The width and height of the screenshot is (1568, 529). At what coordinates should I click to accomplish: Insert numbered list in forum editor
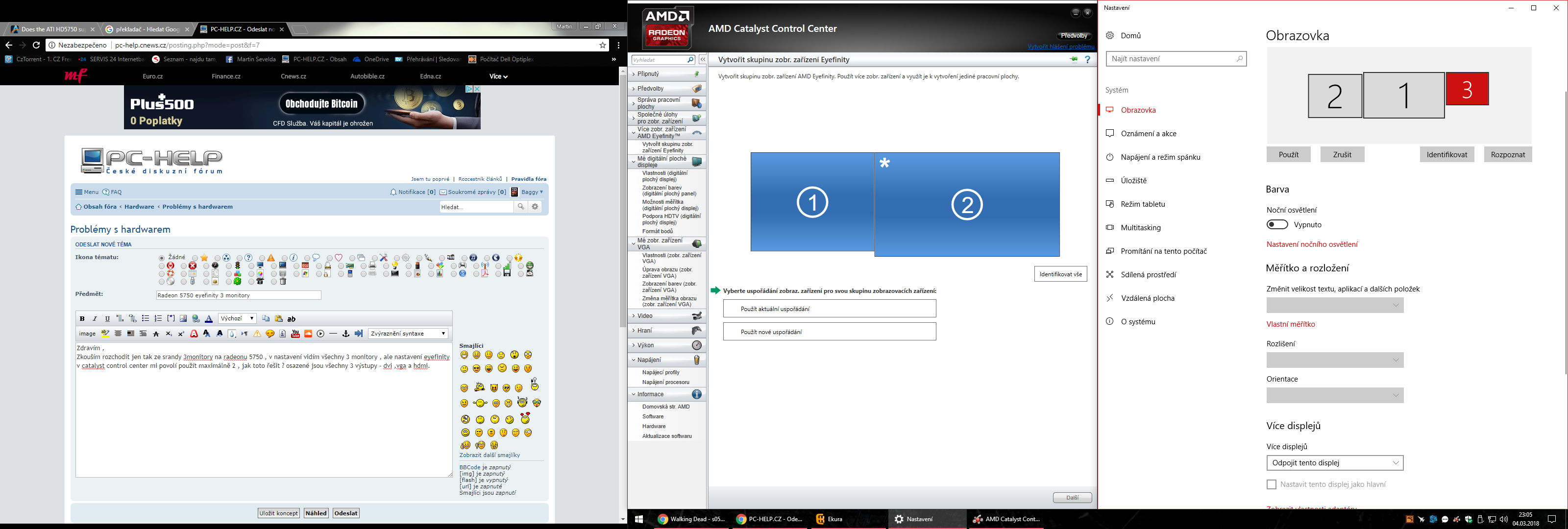[158, 318]
